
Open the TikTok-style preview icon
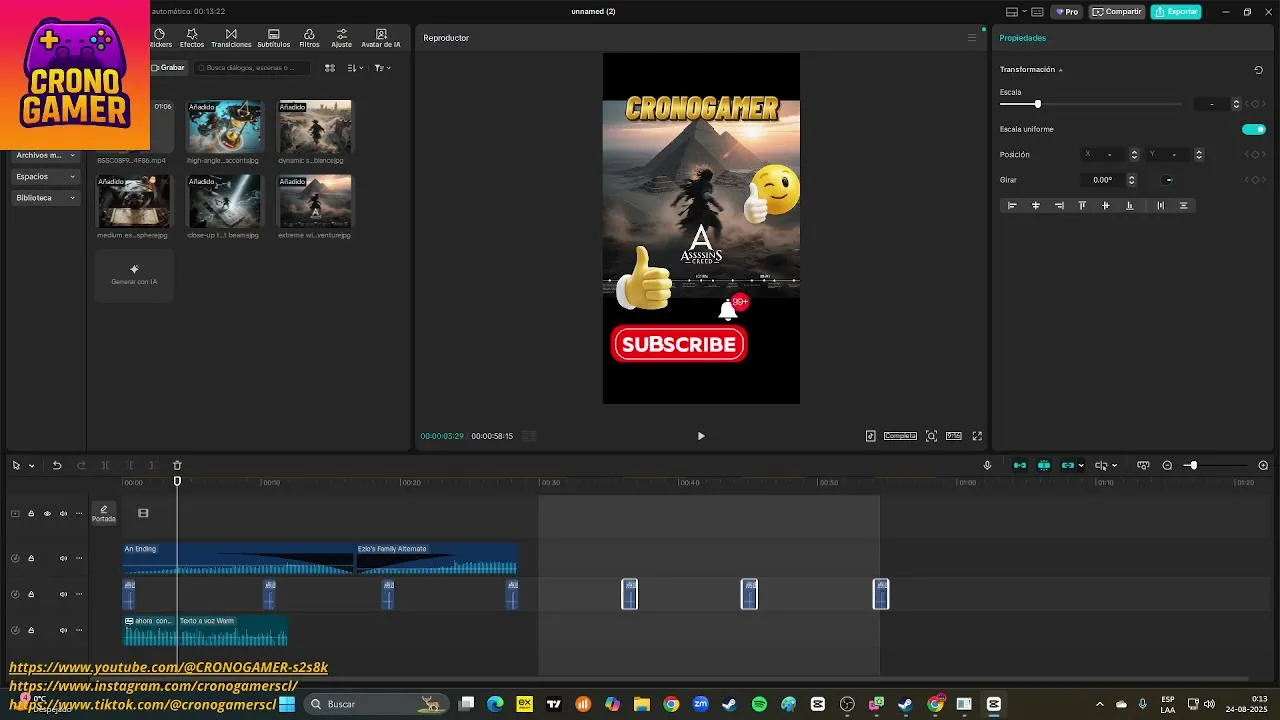click(870, 436)
